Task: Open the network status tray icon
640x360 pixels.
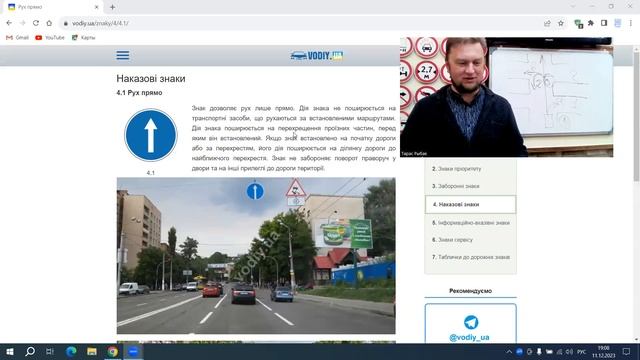Action: 559,351
